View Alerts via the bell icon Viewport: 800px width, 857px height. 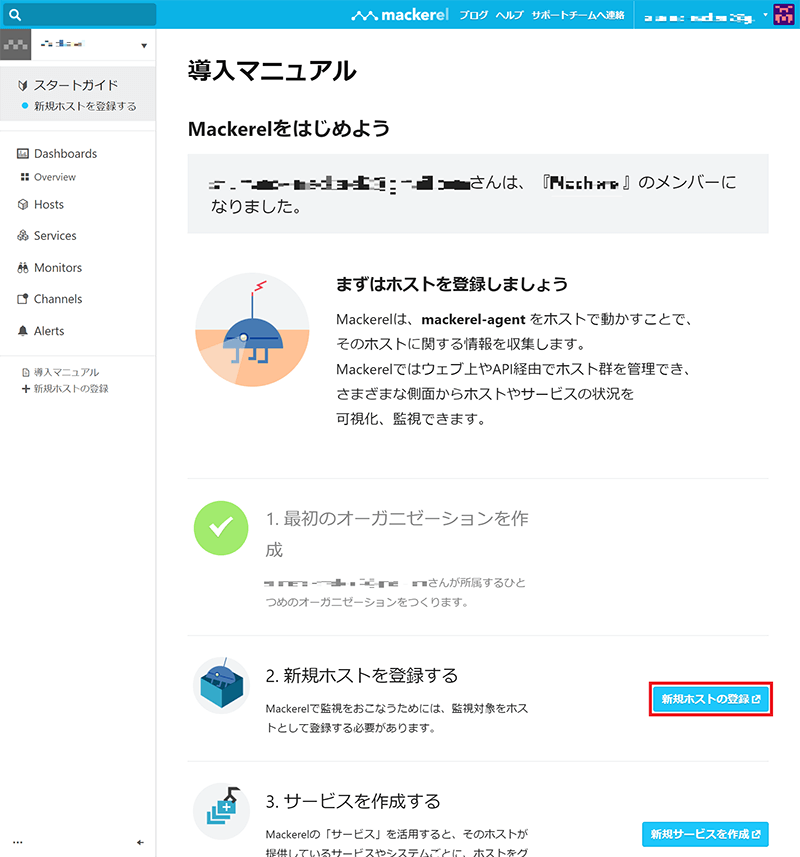tap(24, 331)
